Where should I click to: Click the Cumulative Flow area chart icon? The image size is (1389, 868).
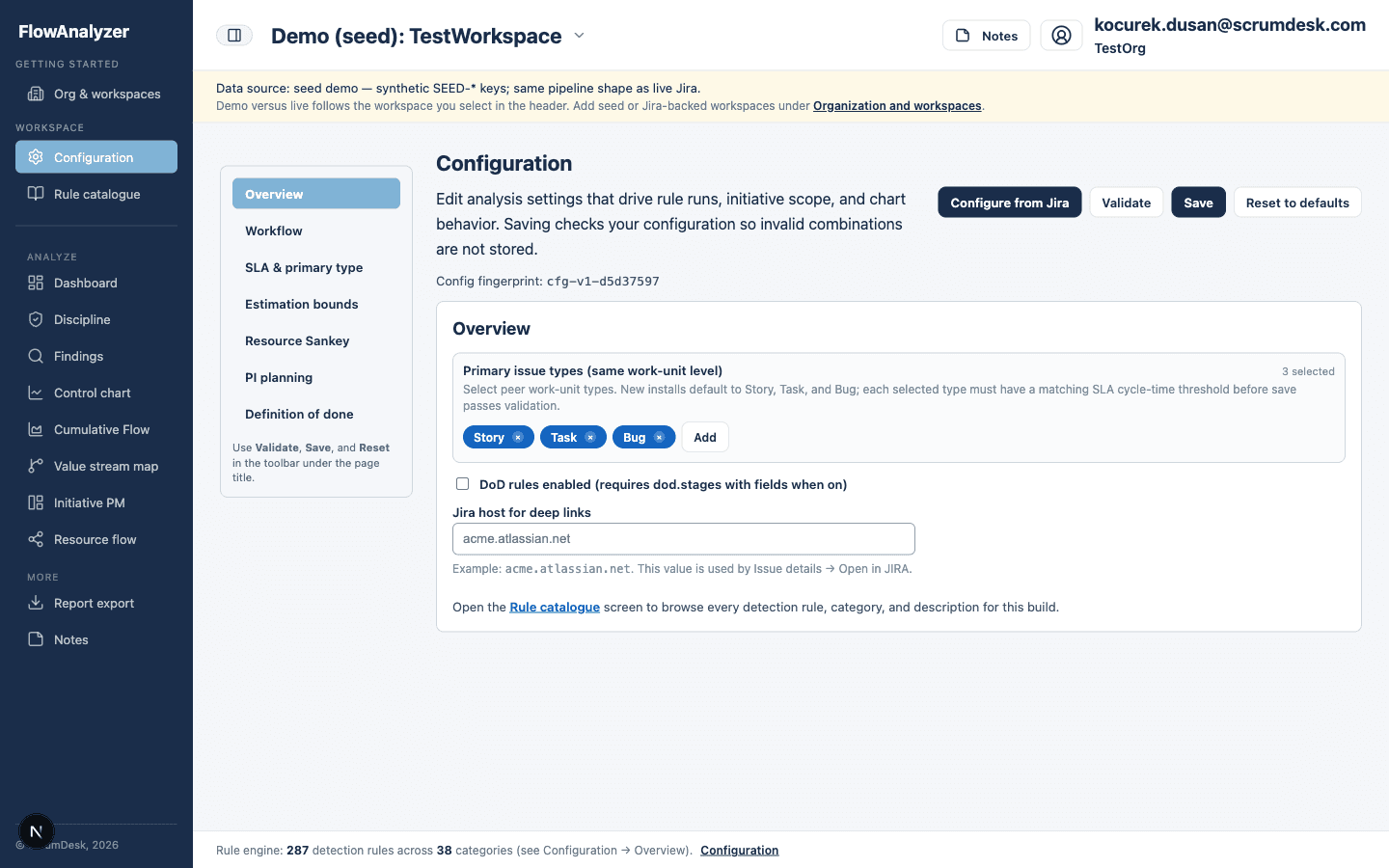[x=36, y=429]
